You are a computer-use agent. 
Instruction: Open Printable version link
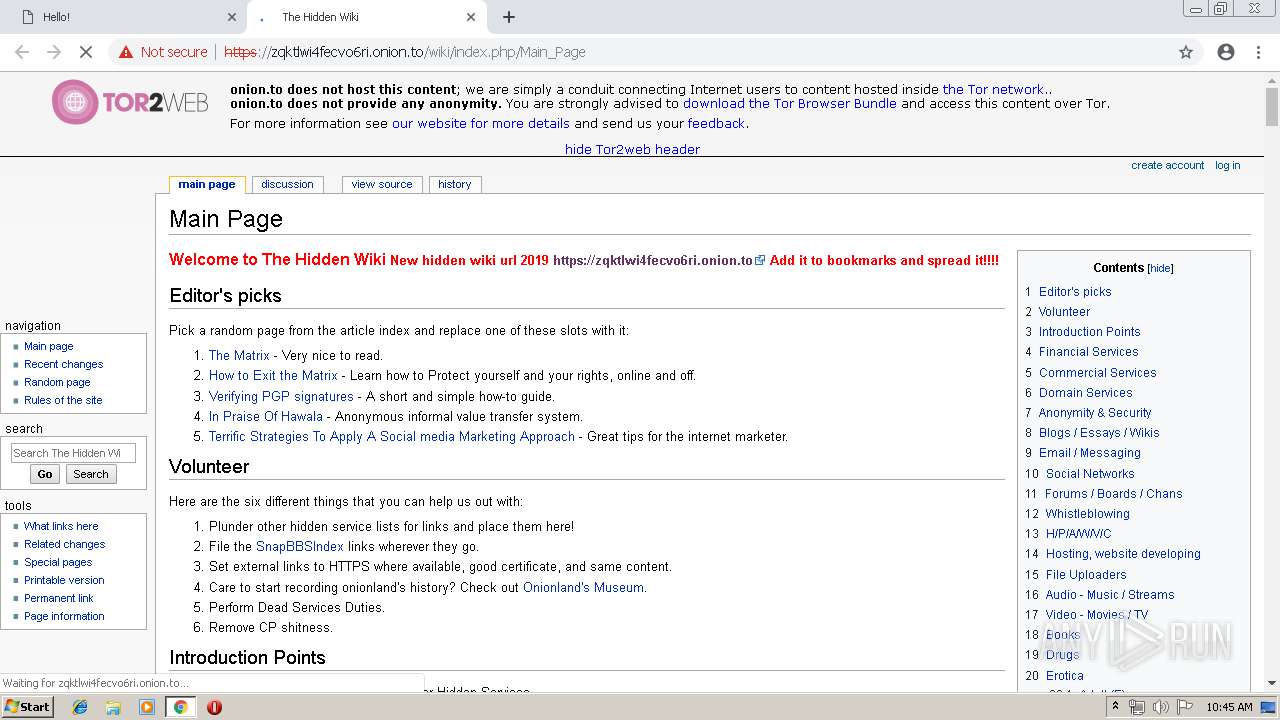[x=64, y=580]
